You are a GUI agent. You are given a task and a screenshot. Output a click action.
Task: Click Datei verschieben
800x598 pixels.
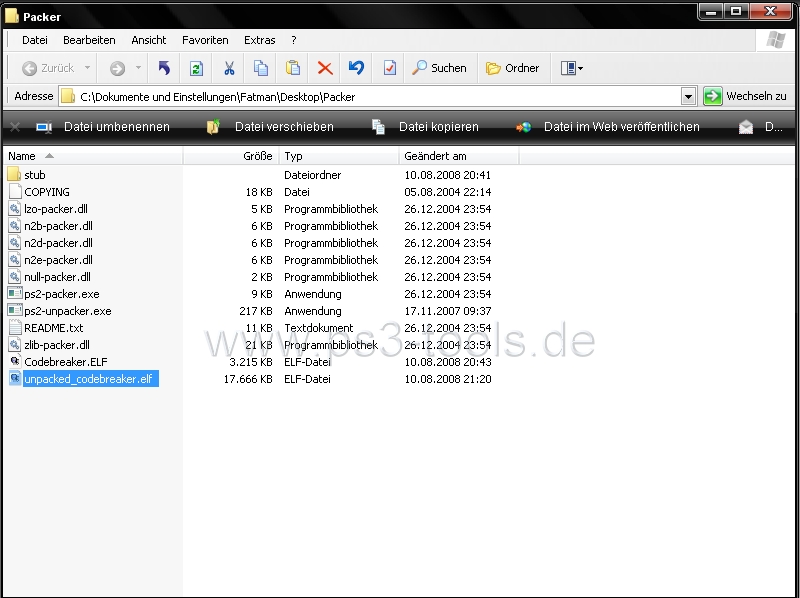270,127
